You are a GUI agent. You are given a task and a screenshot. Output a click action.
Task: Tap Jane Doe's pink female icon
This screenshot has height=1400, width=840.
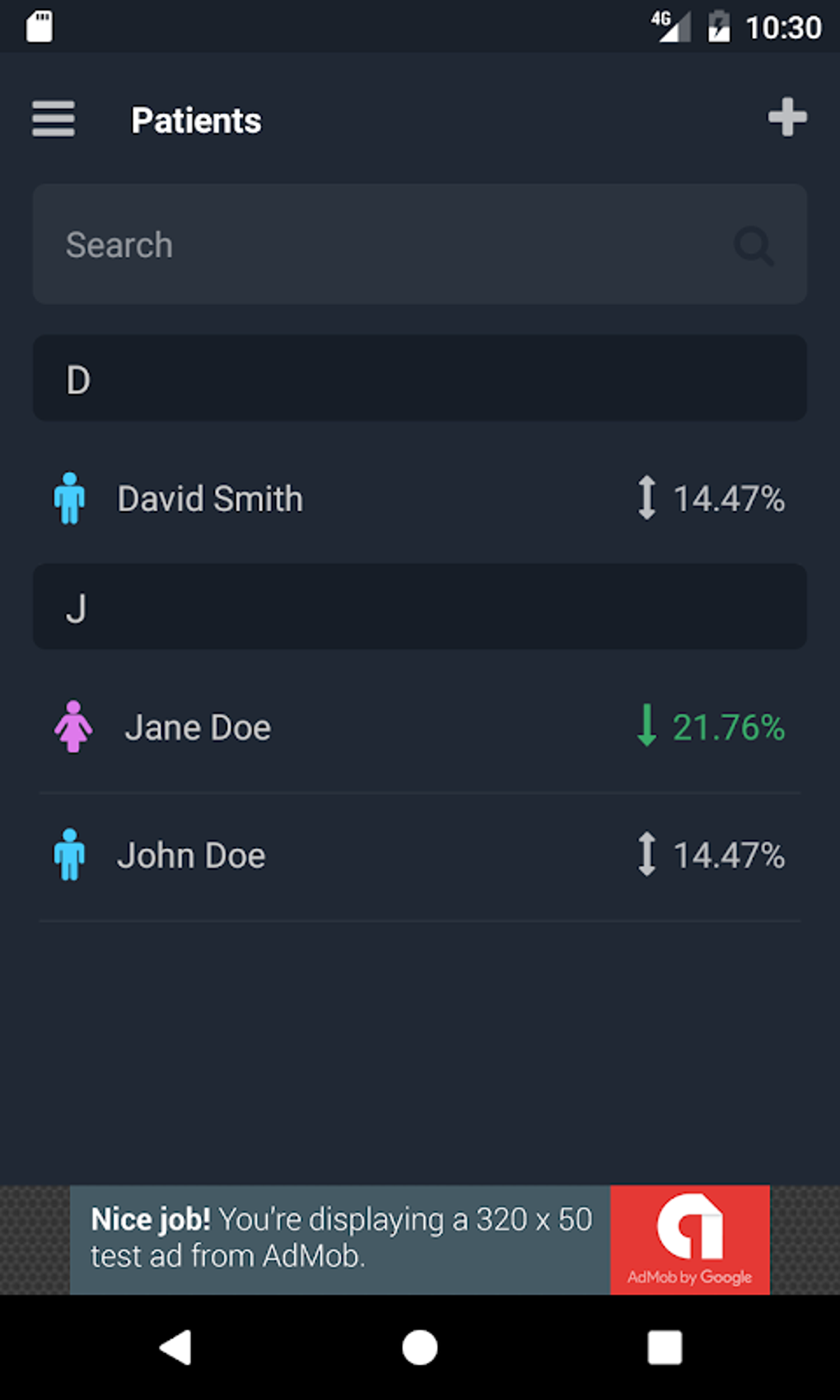[73, 726]
